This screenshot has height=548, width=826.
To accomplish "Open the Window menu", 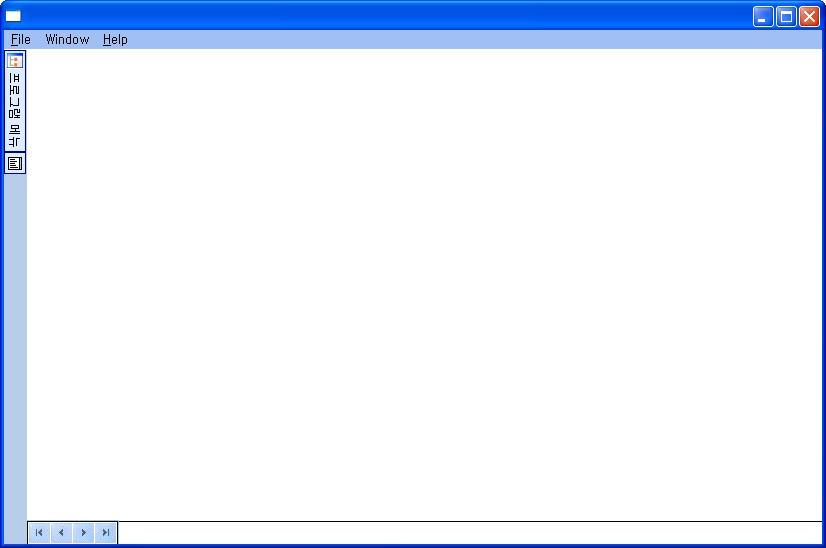I will tap(67, 40).
